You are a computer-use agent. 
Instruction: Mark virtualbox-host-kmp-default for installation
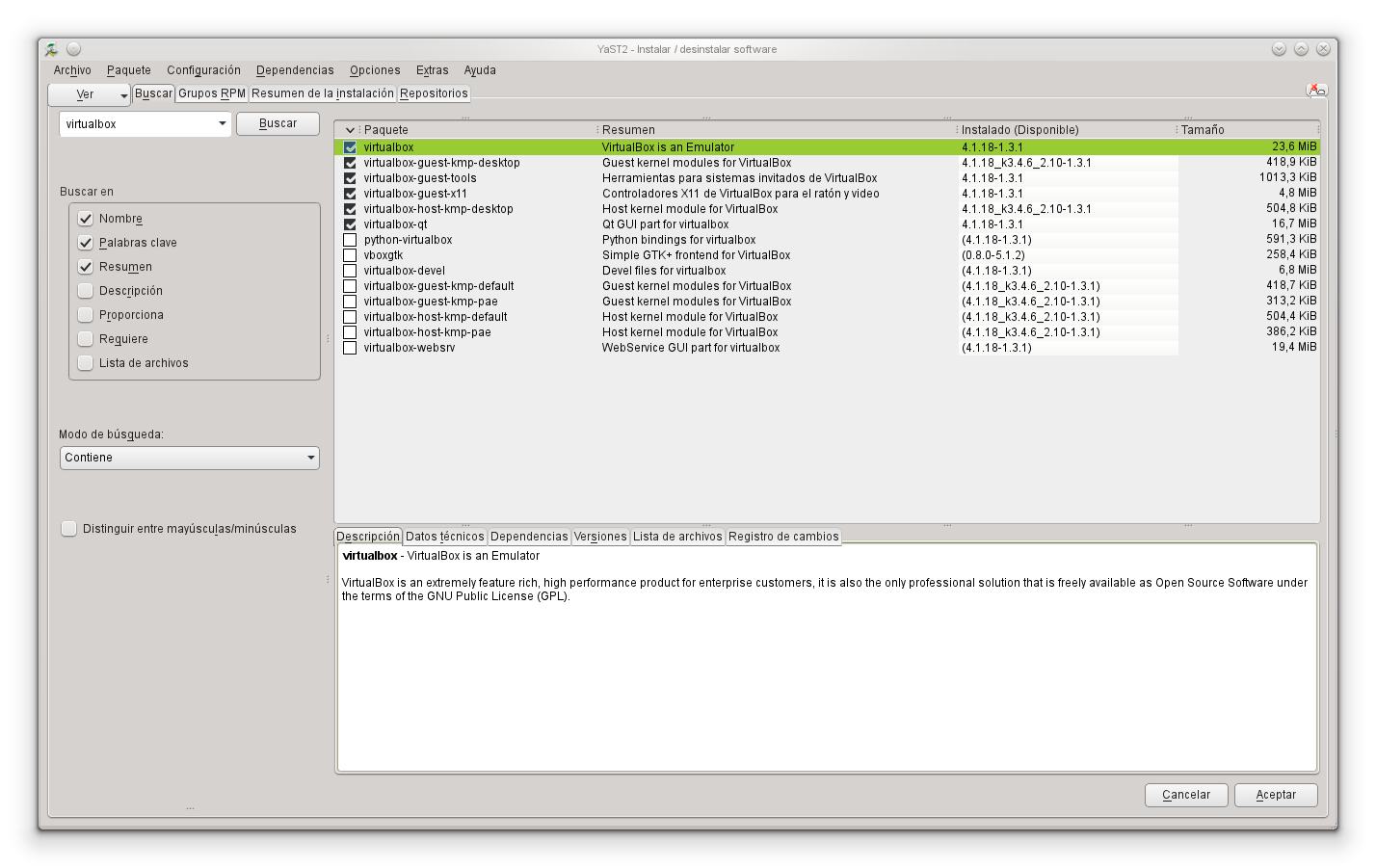coord(350,317)
